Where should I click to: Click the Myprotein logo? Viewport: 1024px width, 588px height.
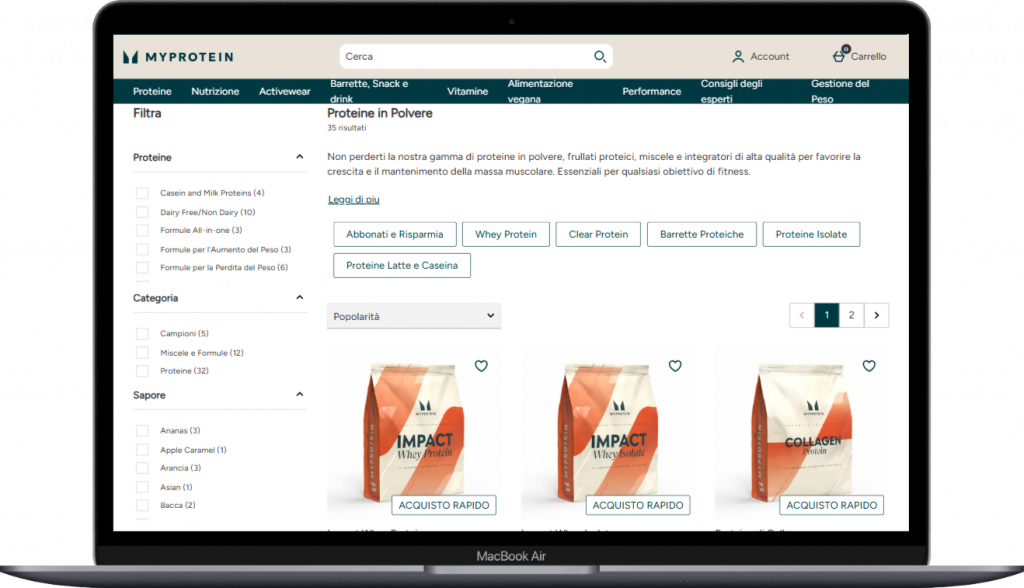[x=177, y=57]
